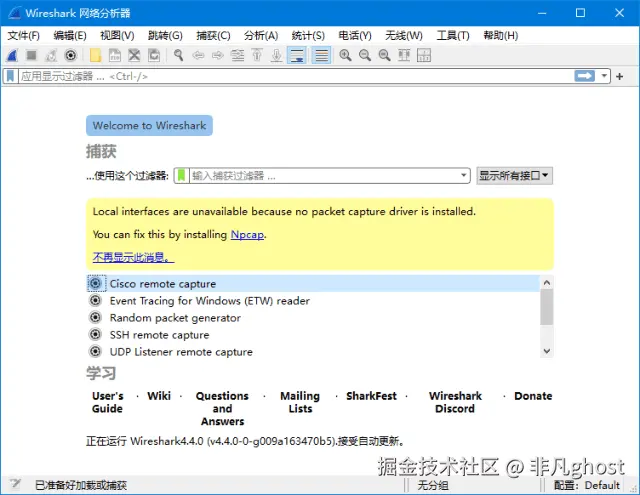This screenshot has width=640, height=495.
Task: Click interface list scroll up arrow
Action: 547,282
